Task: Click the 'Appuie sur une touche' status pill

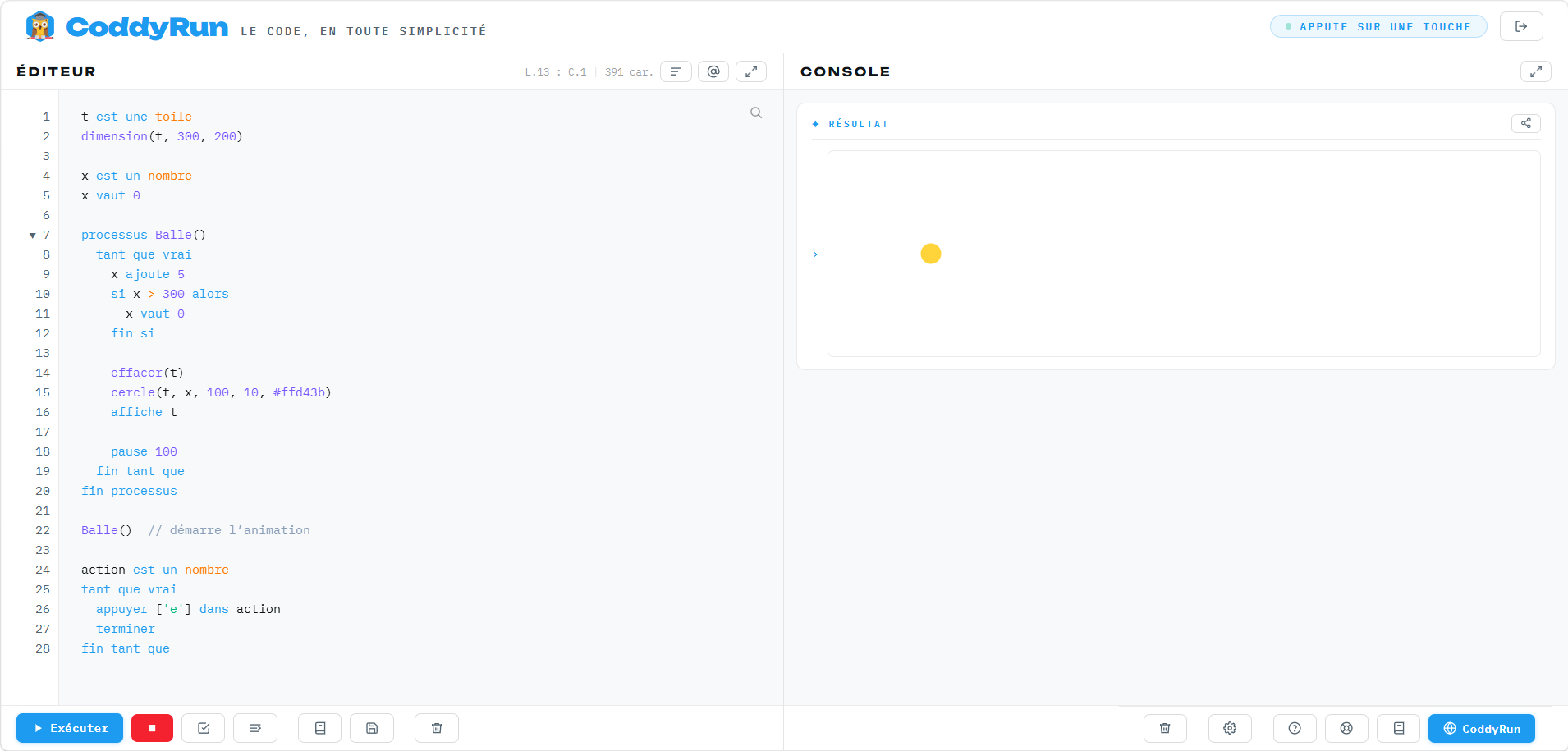Action: 1378,26
